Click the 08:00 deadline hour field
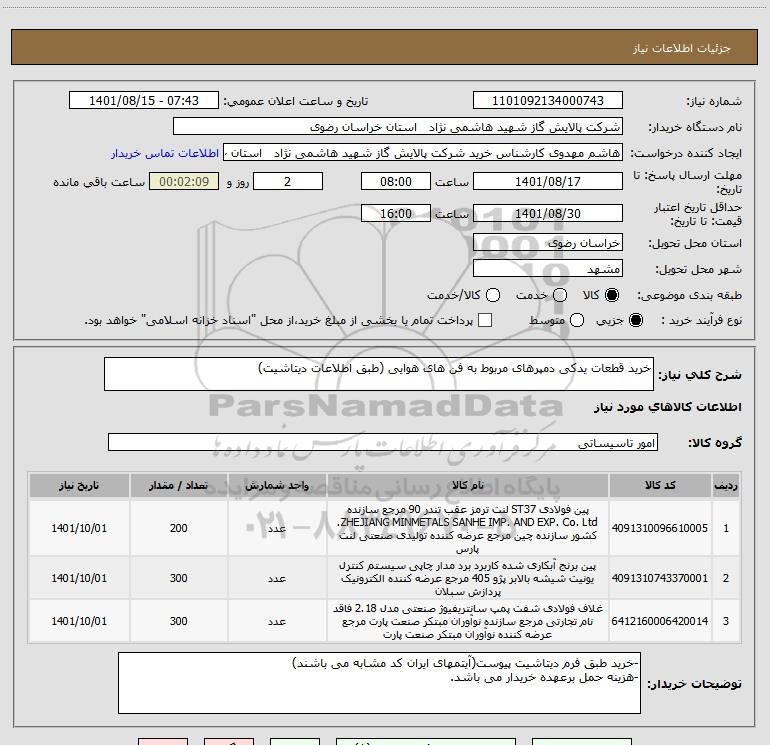 [x=397, y=181]
